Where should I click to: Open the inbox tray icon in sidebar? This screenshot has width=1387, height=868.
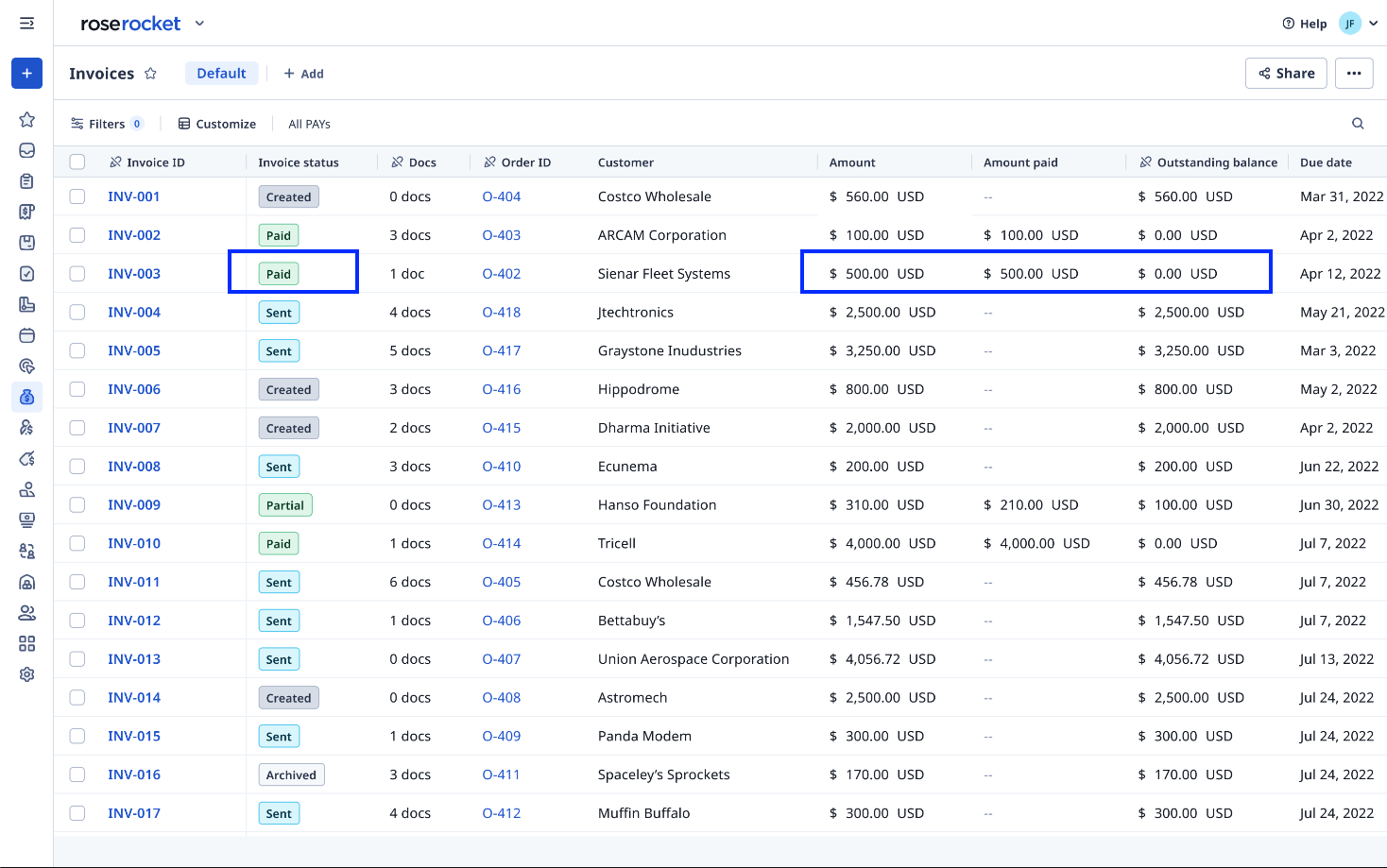tap(26, 150)
